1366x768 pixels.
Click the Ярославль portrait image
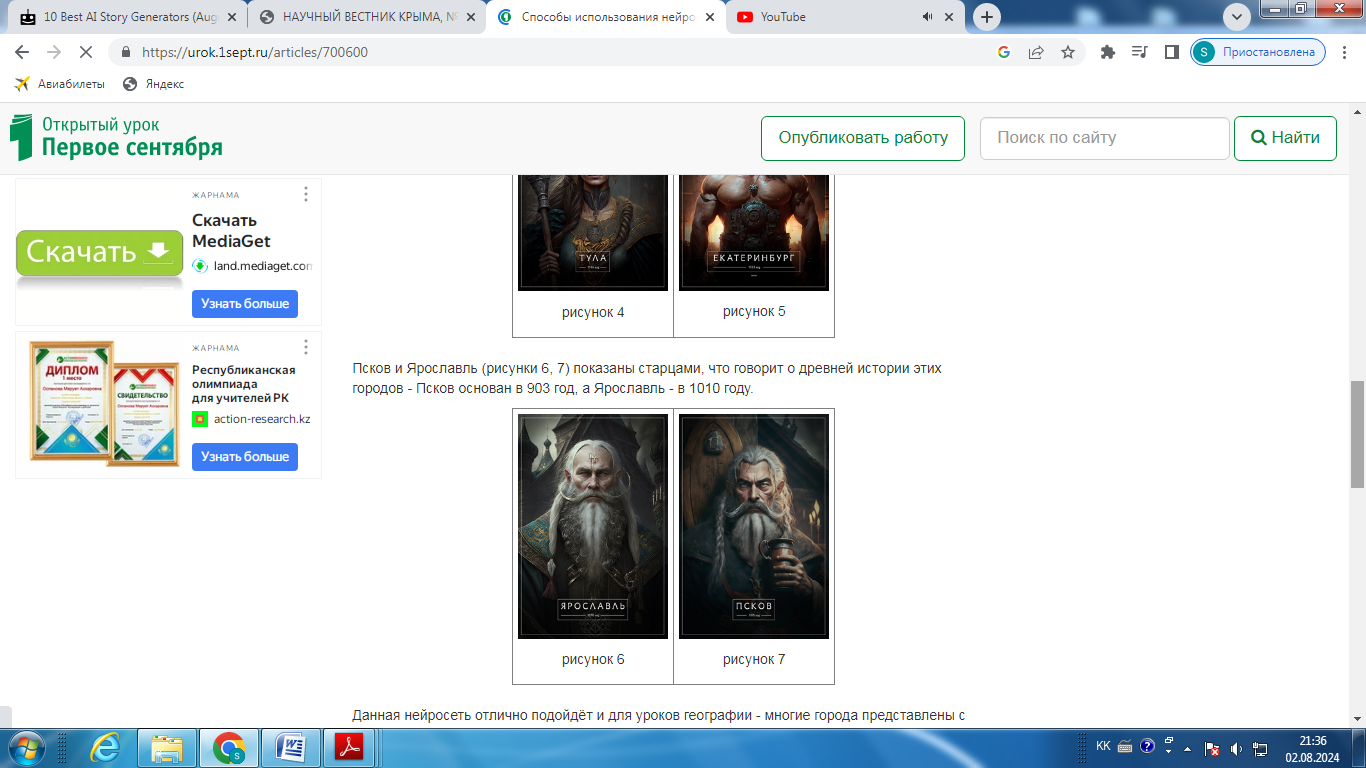(x=593, y=526)
